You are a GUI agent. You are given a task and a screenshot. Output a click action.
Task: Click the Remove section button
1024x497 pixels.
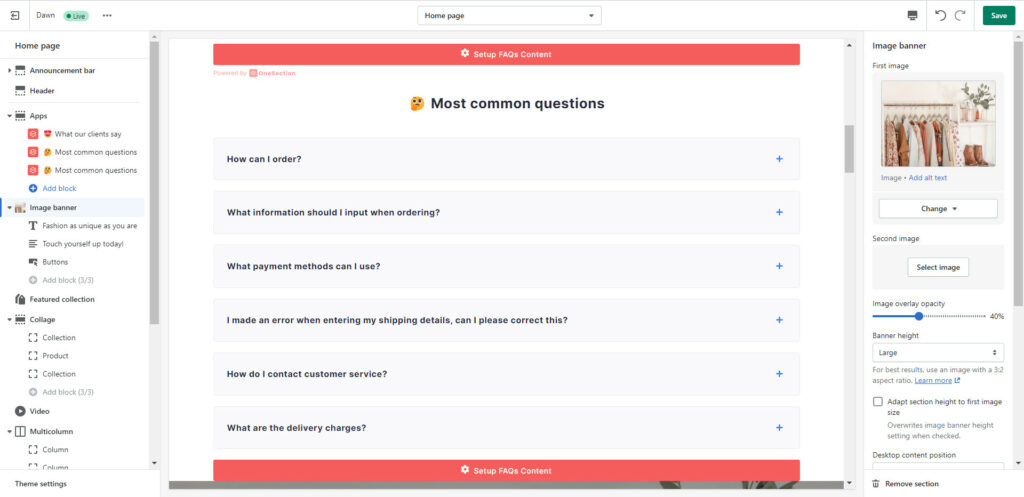click(x=904, y=484)
